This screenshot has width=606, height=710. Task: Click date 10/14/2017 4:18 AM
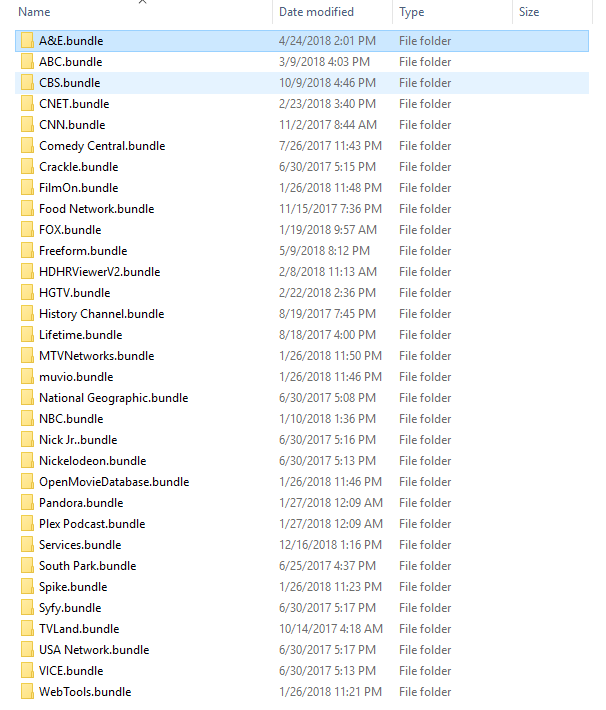point(331,628)
